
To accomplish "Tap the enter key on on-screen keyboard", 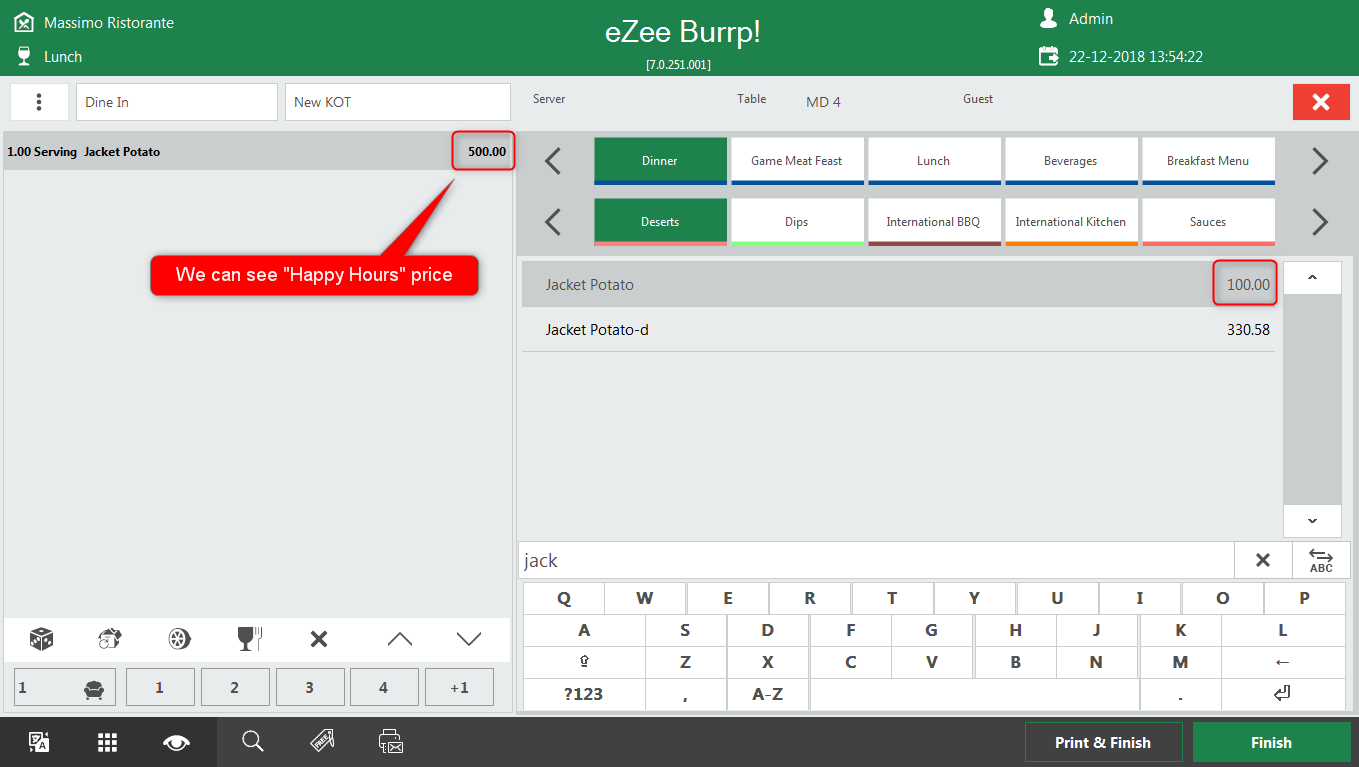I will click(1283, 694).
